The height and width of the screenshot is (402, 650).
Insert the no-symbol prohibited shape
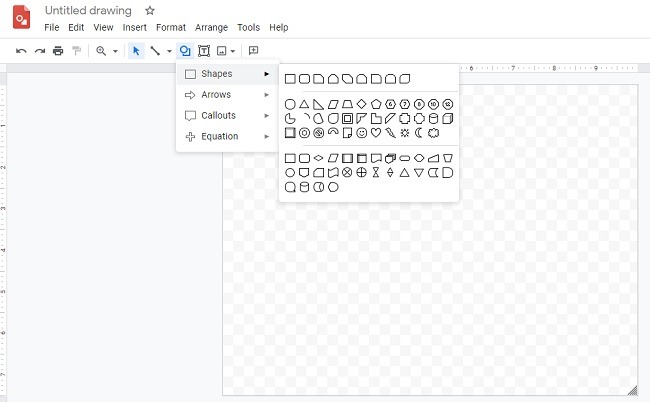(x=318, y=133)
